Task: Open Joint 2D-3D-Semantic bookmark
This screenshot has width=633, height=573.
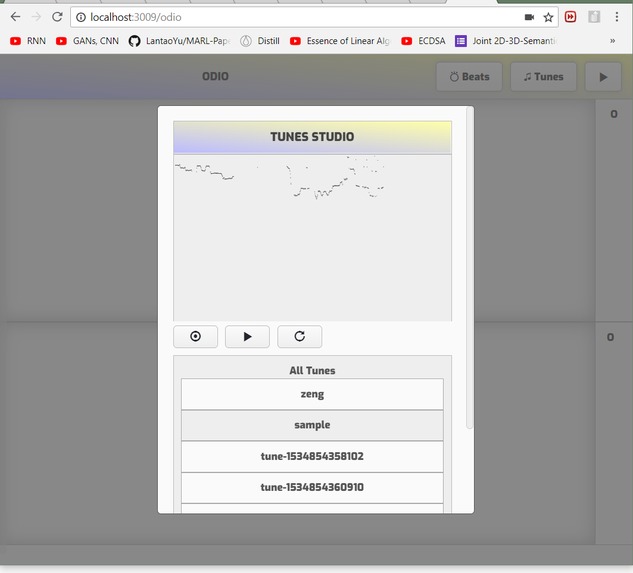Action: (x=506, y=41)
